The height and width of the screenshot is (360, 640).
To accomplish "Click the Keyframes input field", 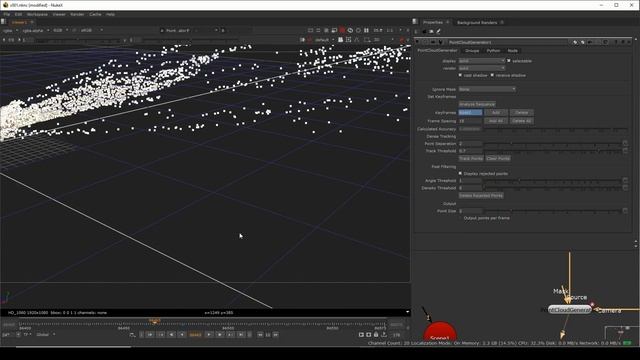I will click(470, 112).
